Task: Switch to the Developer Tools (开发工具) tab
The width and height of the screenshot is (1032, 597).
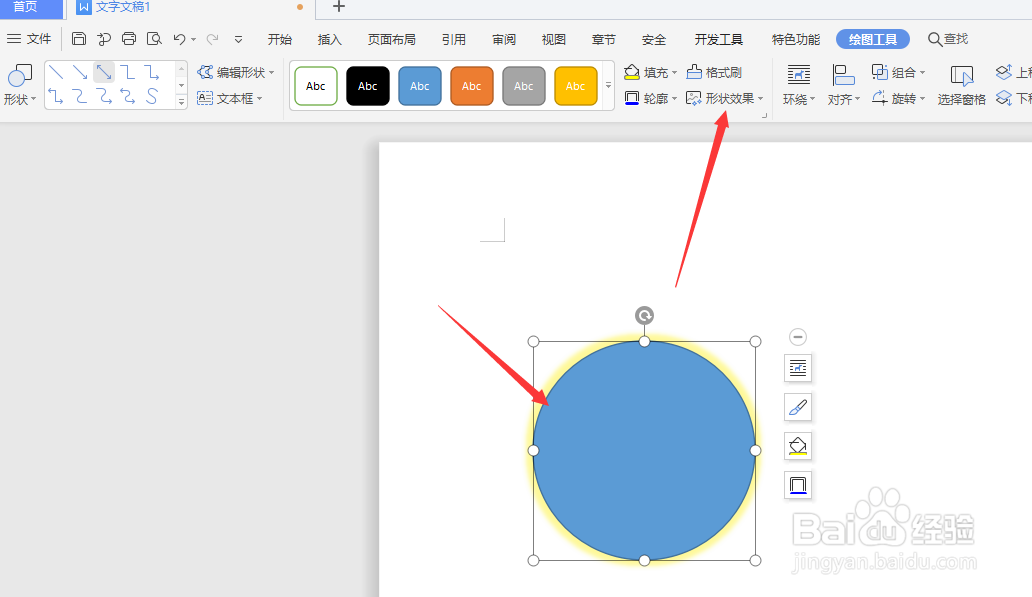Action: click(719, 39)
